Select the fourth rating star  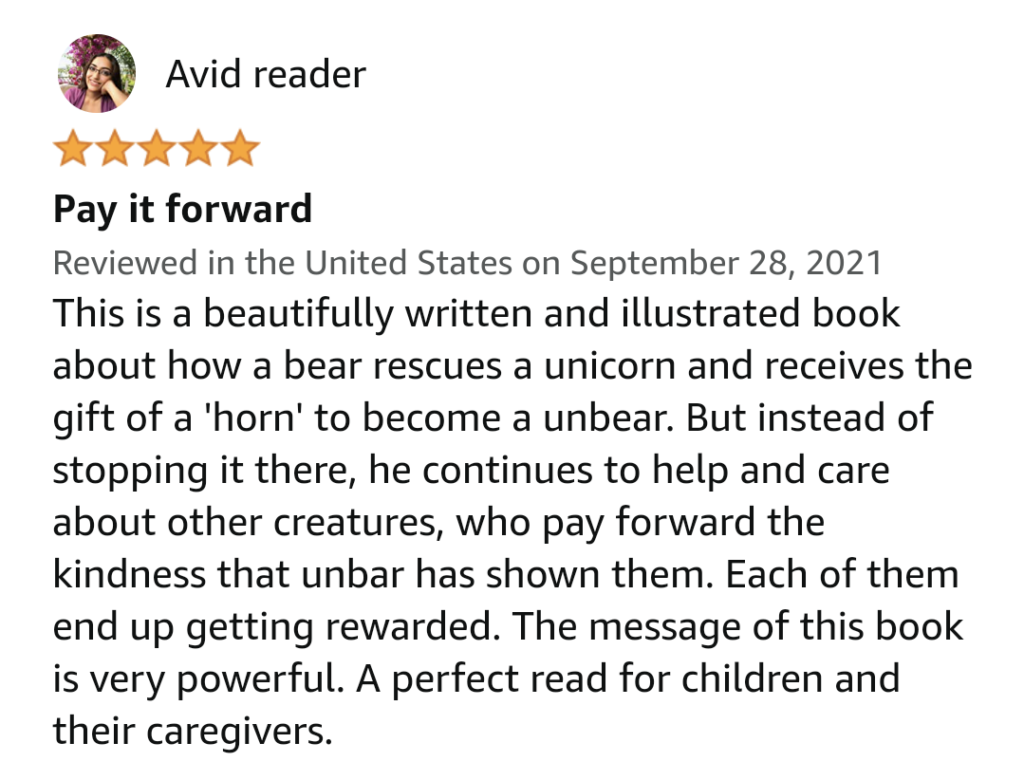click(197, 150)
